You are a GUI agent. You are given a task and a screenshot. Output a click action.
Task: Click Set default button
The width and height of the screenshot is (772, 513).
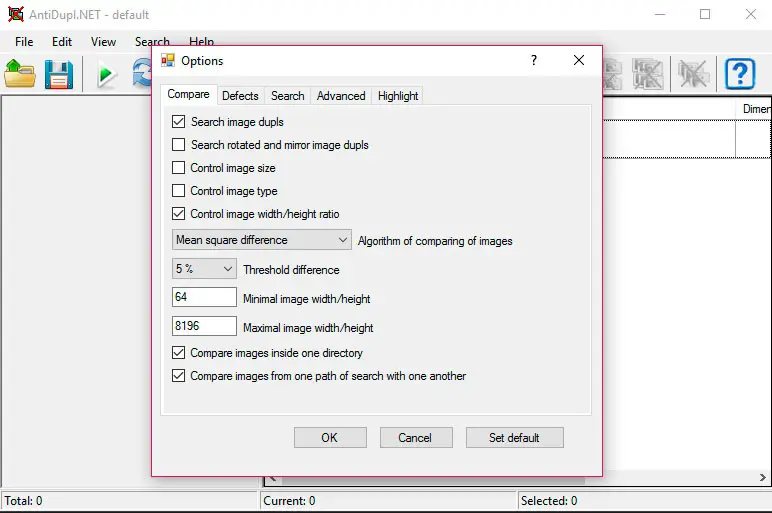pos(515,438)
